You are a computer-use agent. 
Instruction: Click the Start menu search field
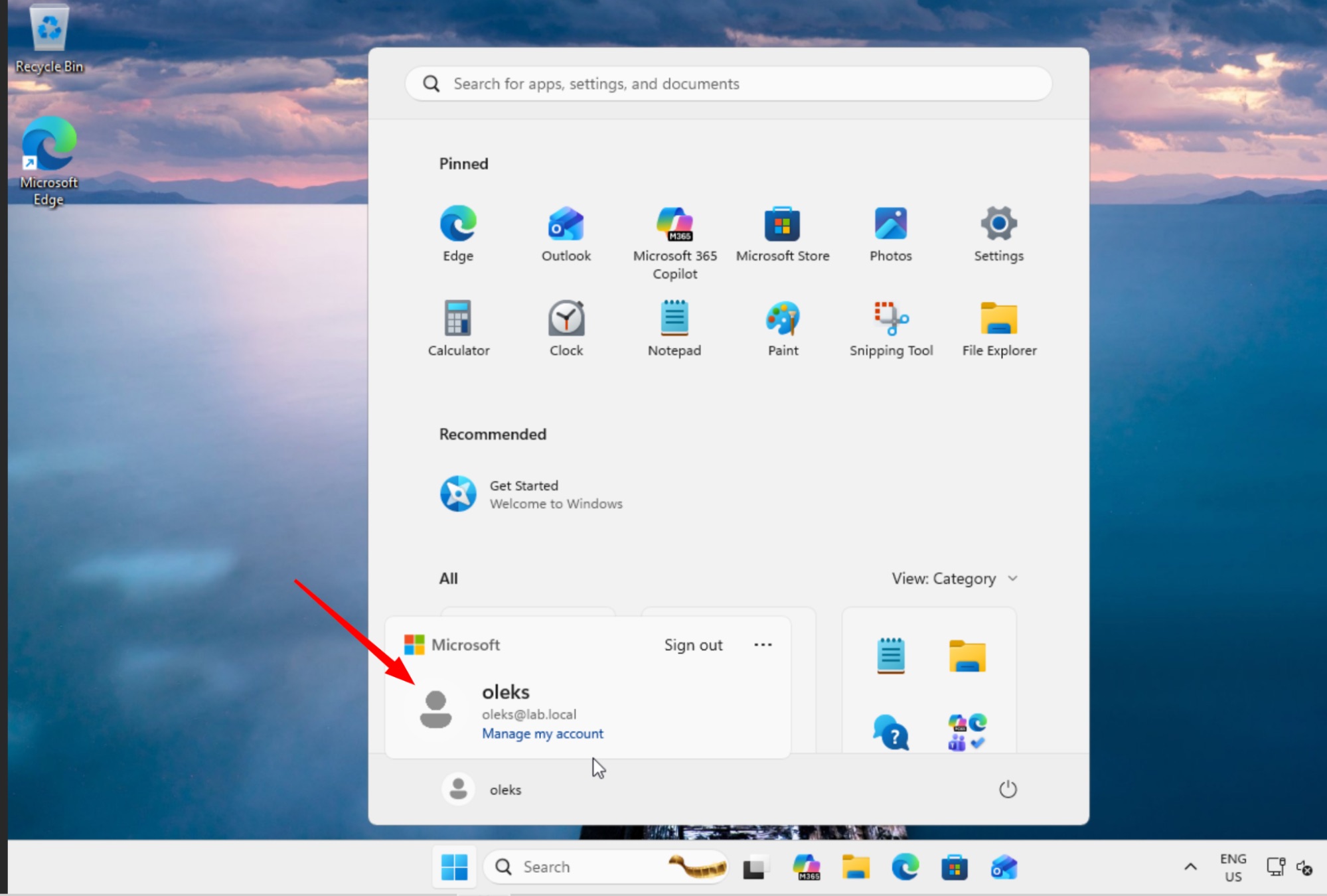728,84
